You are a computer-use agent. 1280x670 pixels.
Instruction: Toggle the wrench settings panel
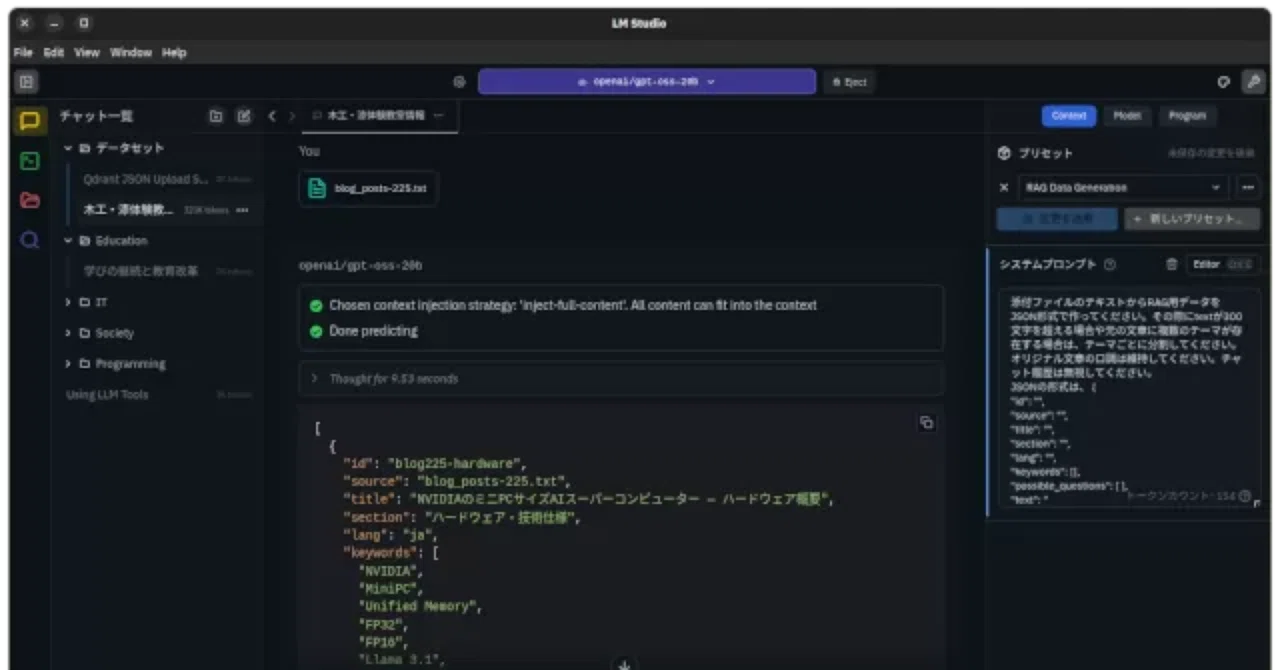click(1254, 82)
